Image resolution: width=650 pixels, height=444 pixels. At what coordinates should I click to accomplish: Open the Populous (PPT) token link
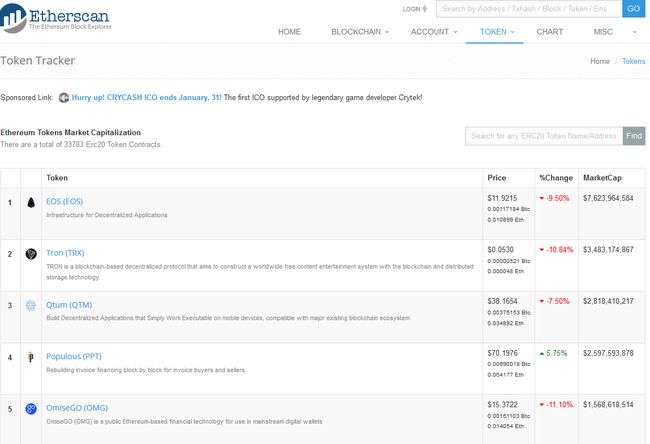74,356
